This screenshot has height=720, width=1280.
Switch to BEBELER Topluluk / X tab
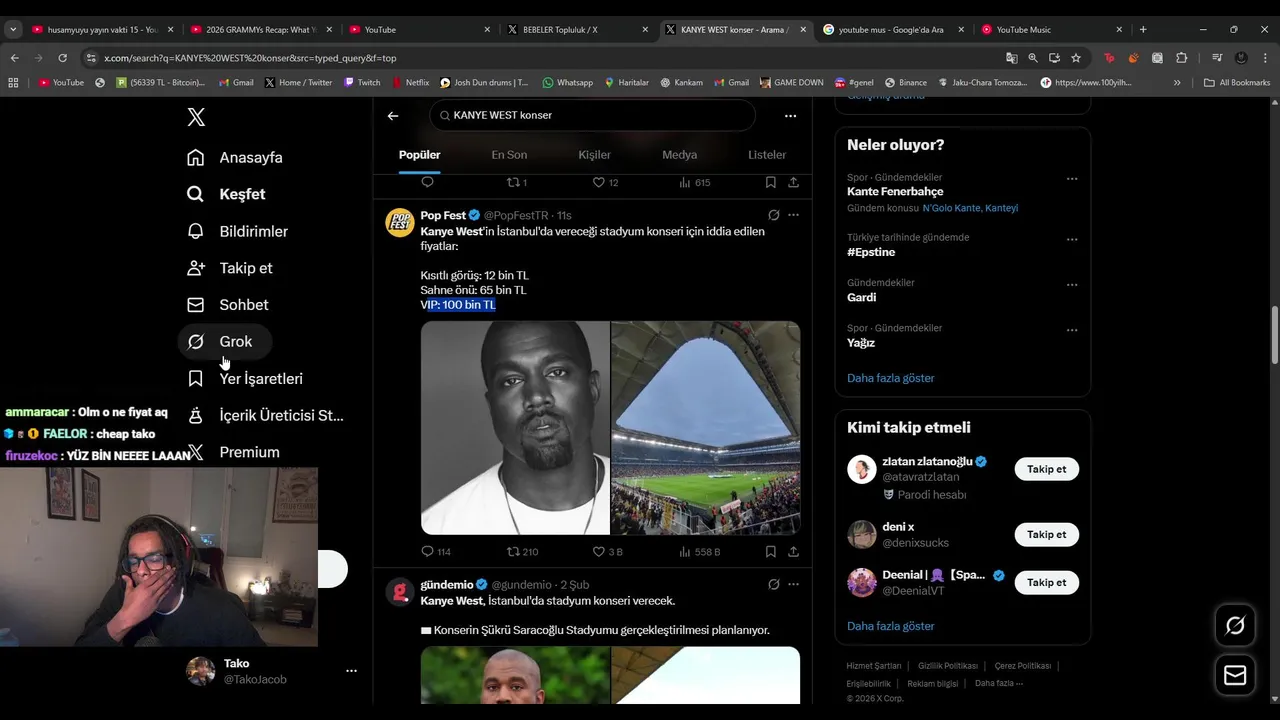point(578,29)
